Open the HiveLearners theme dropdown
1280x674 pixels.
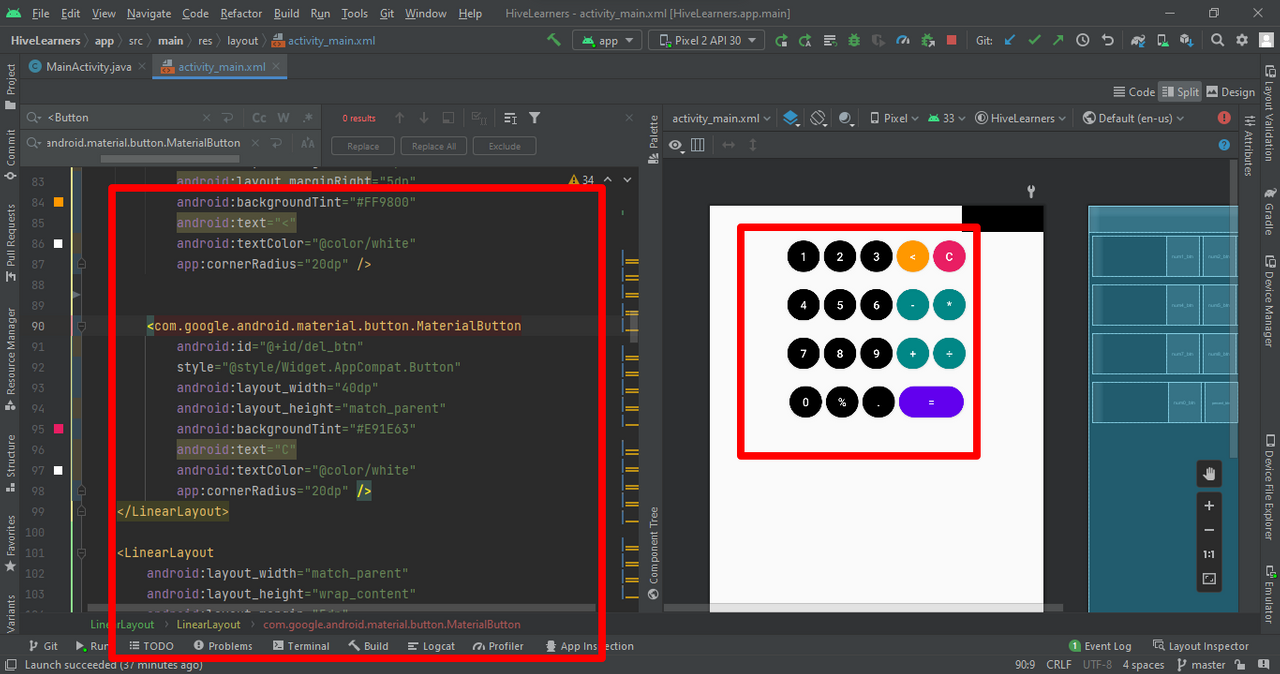point(1021,118)
